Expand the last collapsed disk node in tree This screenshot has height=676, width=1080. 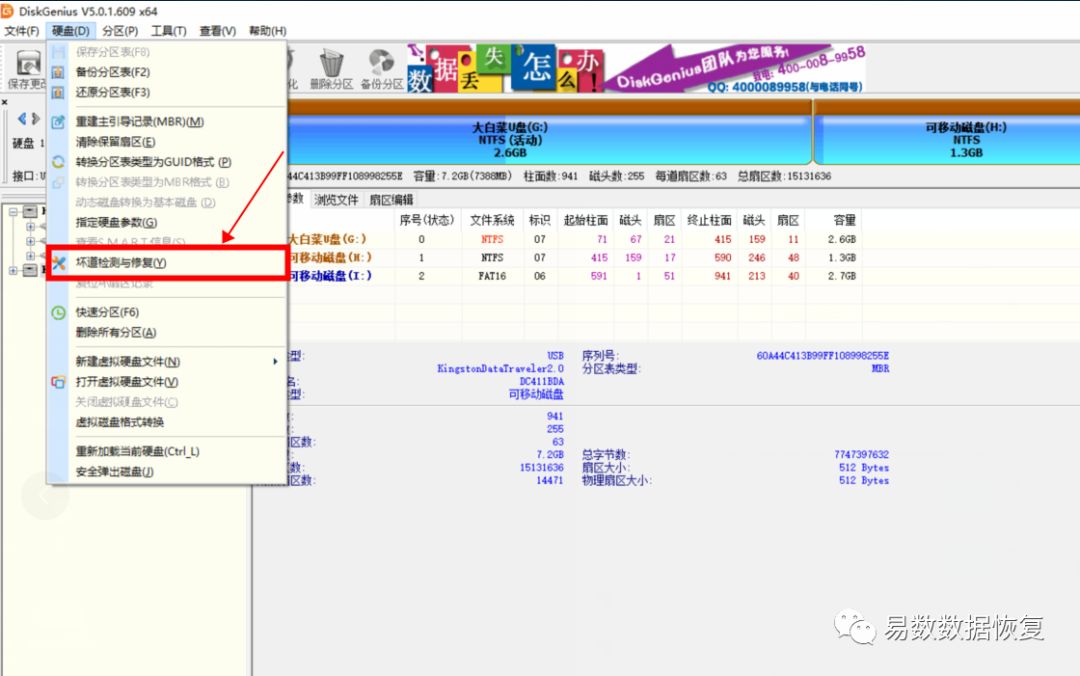click(x=13, y=271)
